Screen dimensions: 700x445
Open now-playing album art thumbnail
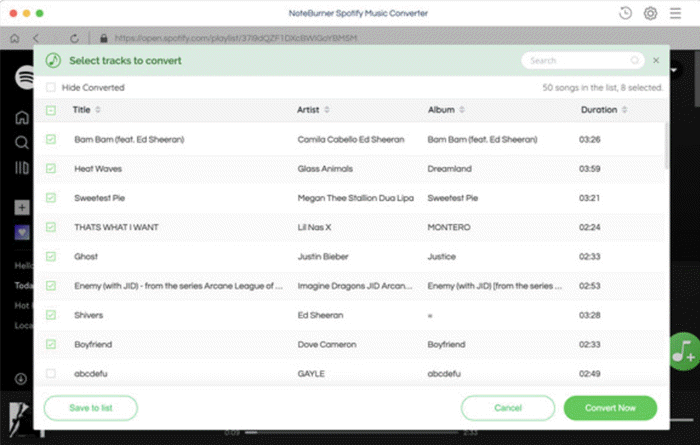point(20,419)
